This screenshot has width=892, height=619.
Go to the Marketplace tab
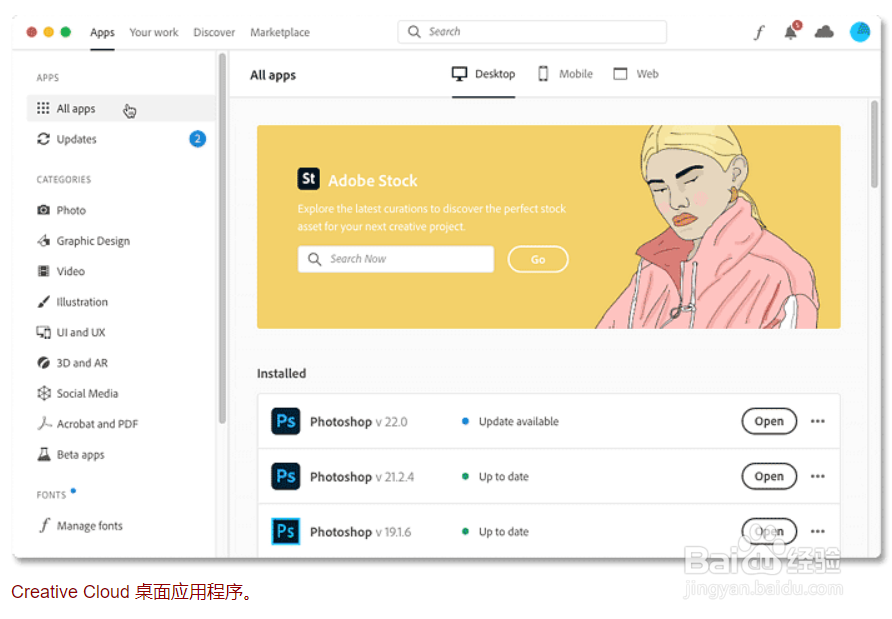pyautogui.click(x=280, y=32)
